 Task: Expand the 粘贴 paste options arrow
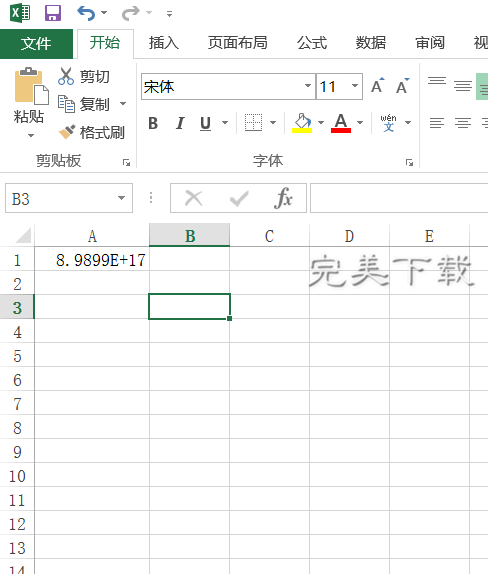30,135
